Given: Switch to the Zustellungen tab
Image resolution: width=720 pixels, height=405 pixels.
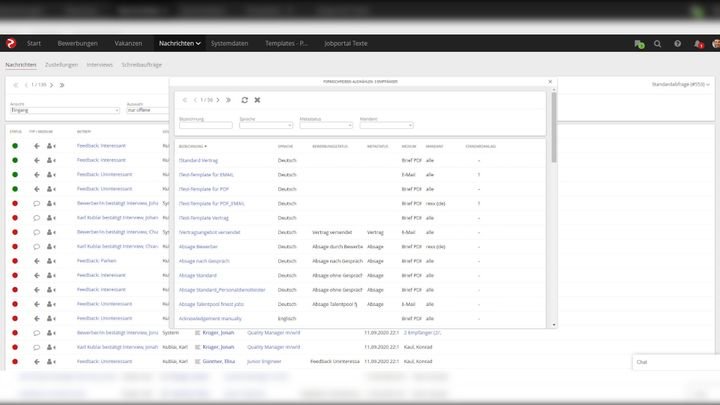Looking at the screenshot, I should (x=62, y=65).
